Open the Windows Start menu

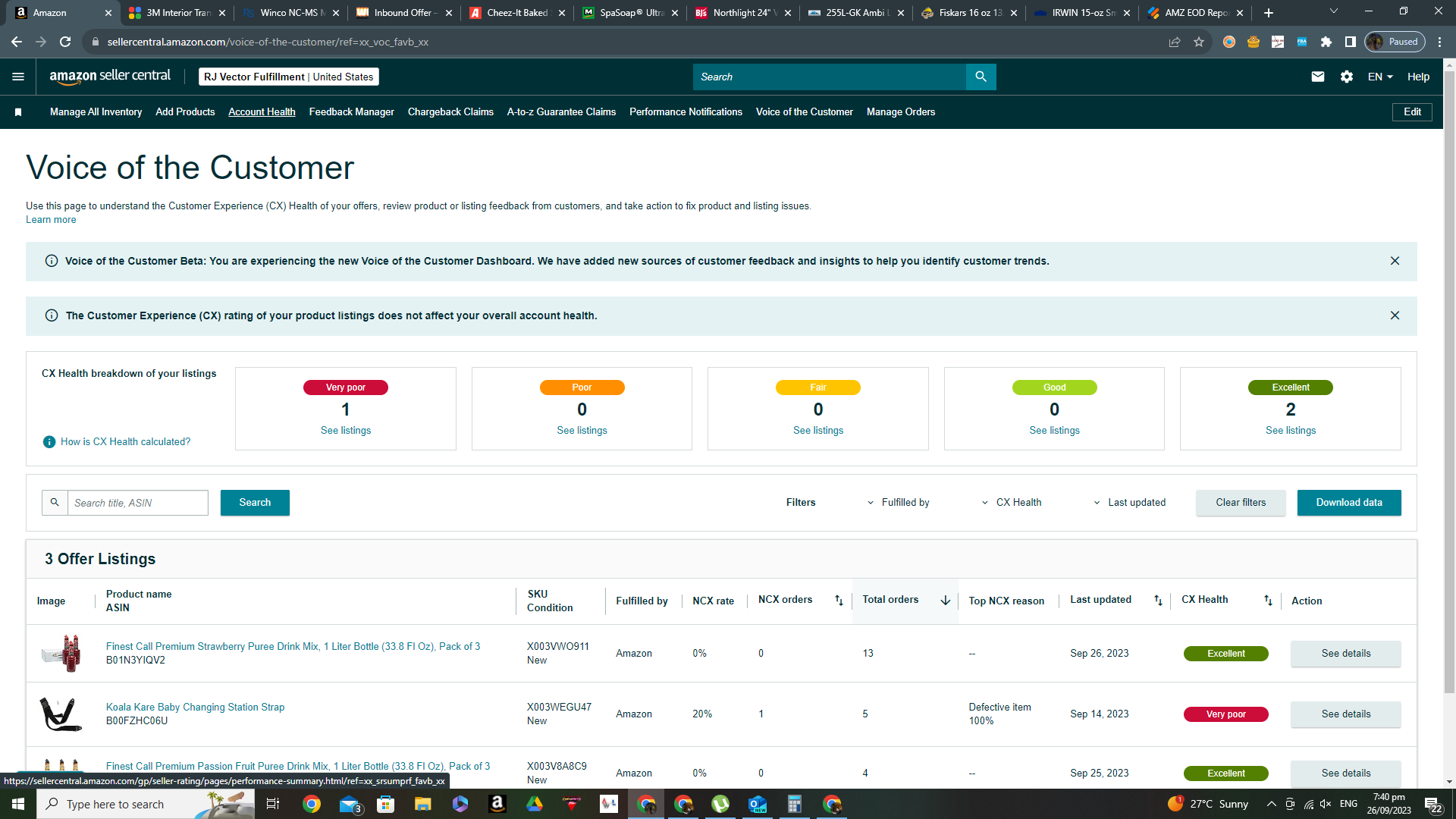pos(18,804)
